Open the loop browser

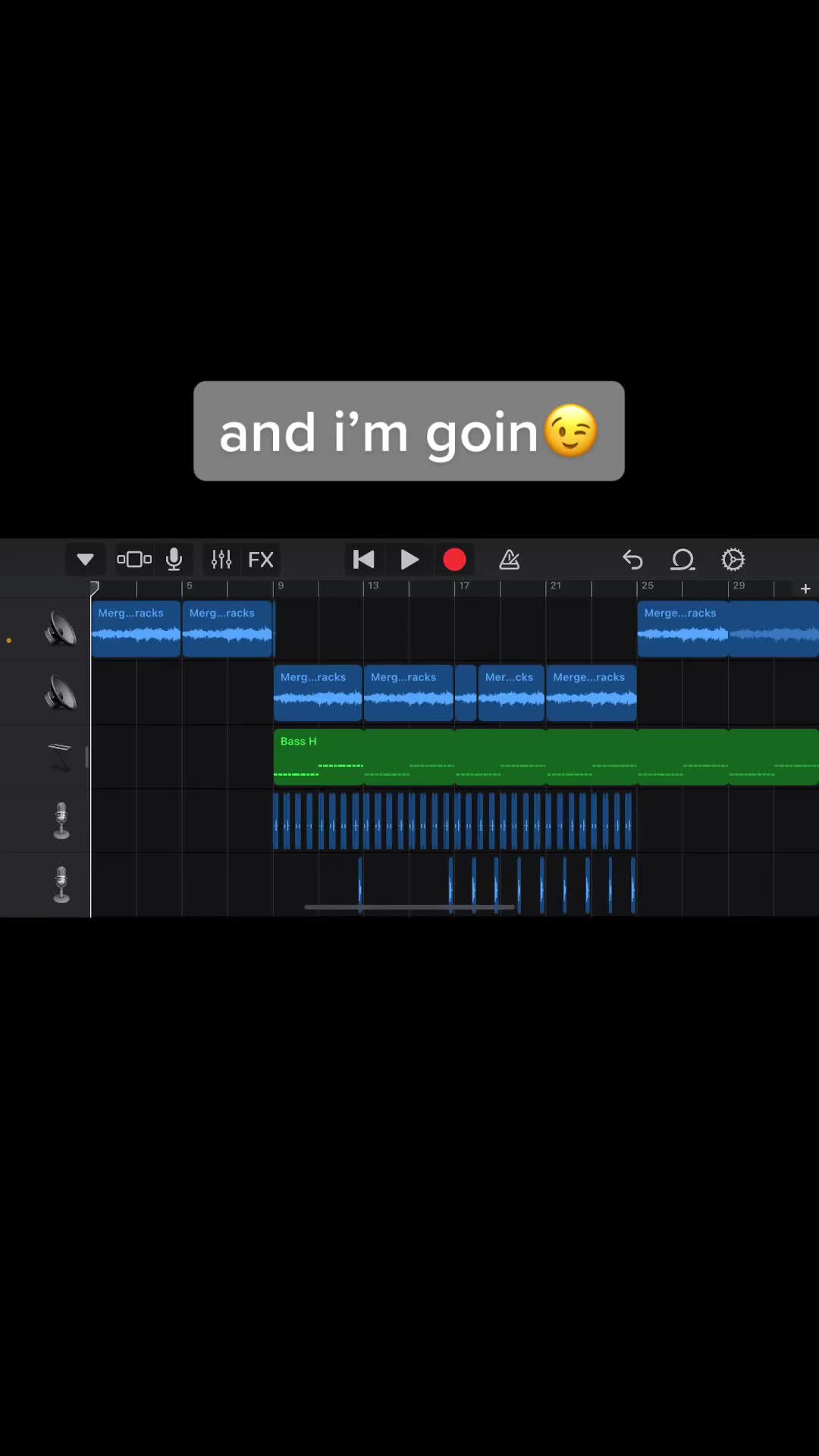tap(682, 560)
